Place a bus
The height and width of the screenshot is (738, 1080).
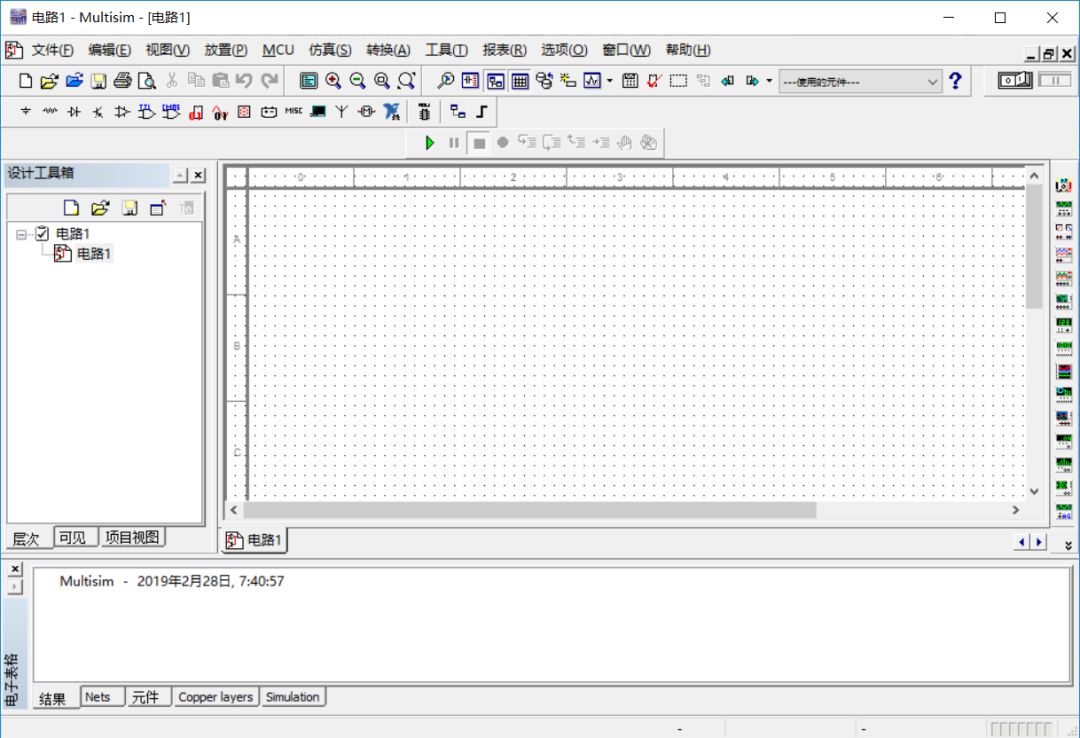point(482,111)
